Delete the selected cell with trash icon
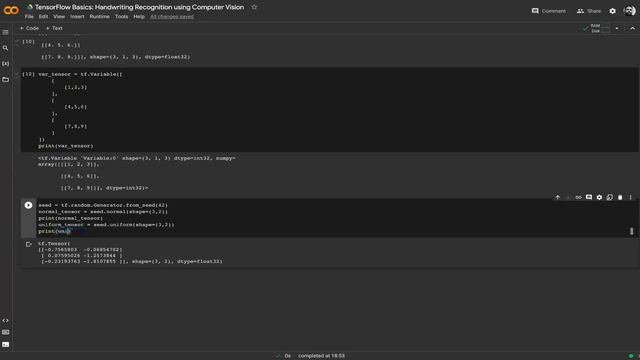The width and height of the screenshot is (640, 360). [620, 198]
